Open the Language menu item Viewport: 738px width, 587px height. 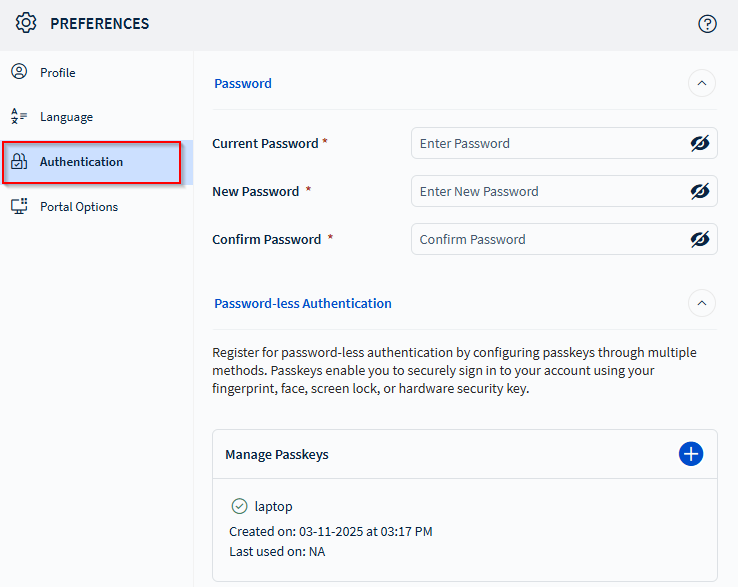coord(96,117)
